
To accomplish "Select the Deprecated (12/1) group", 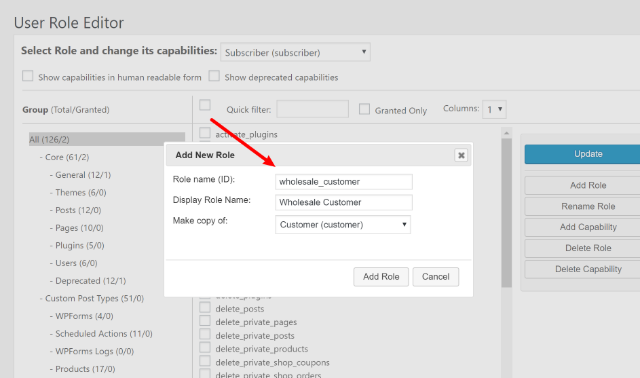I will tap(91, 281).
